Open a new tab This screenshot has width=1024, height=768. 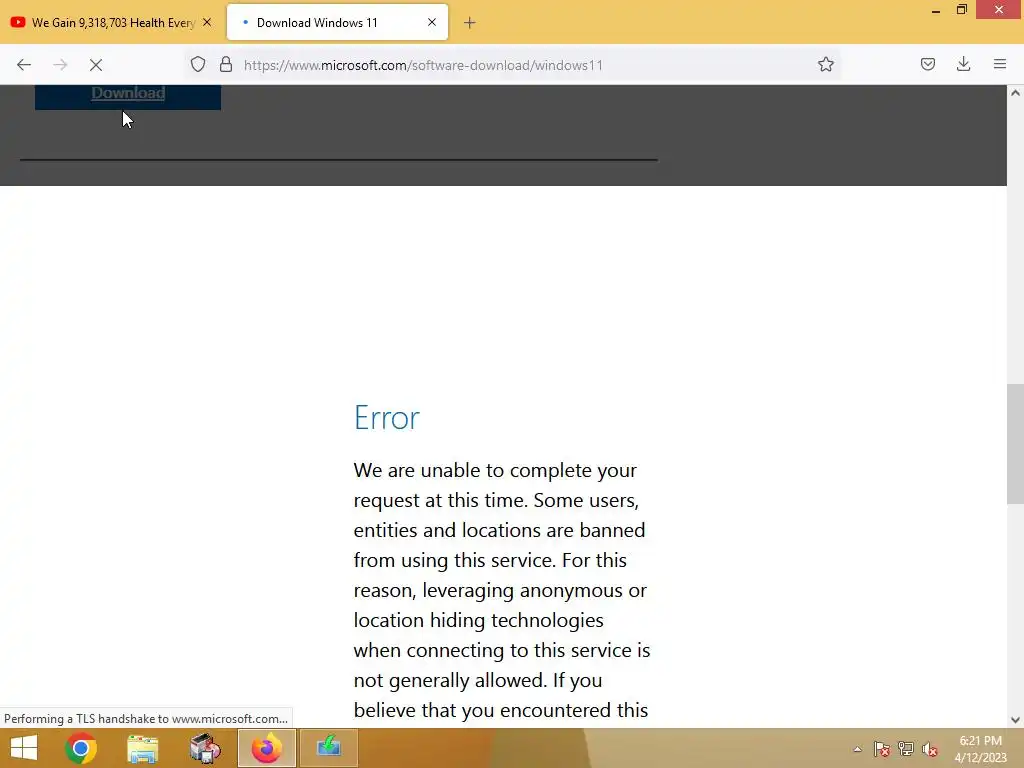470,23
